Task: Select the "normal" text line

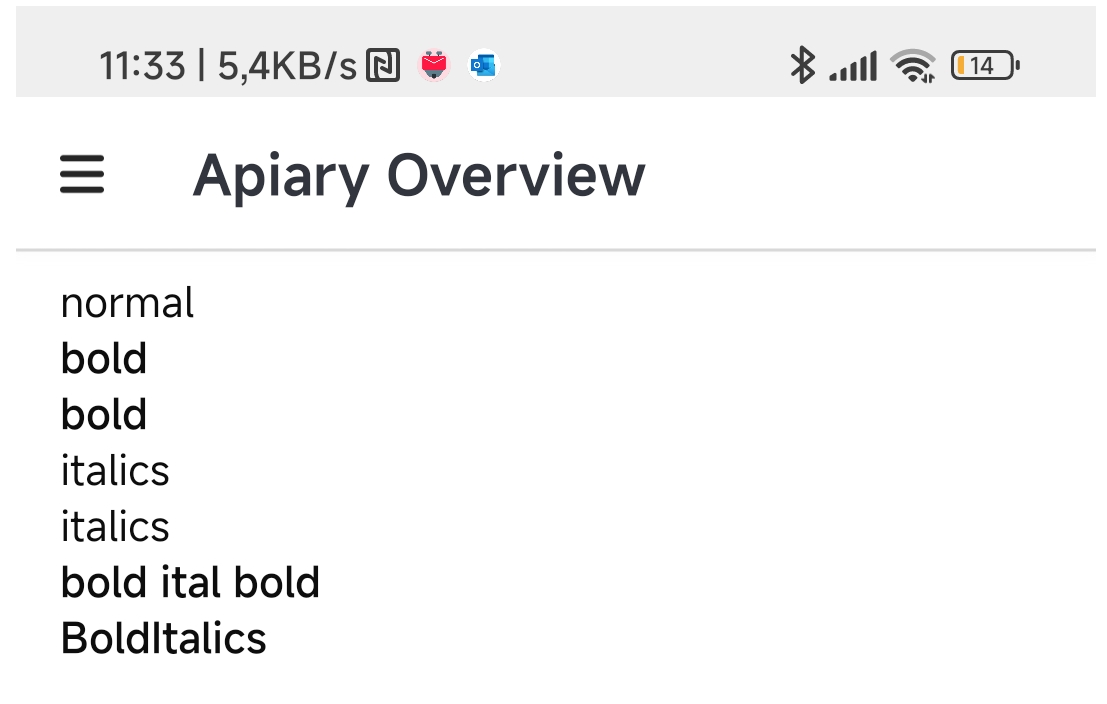Action: point(127,303)
